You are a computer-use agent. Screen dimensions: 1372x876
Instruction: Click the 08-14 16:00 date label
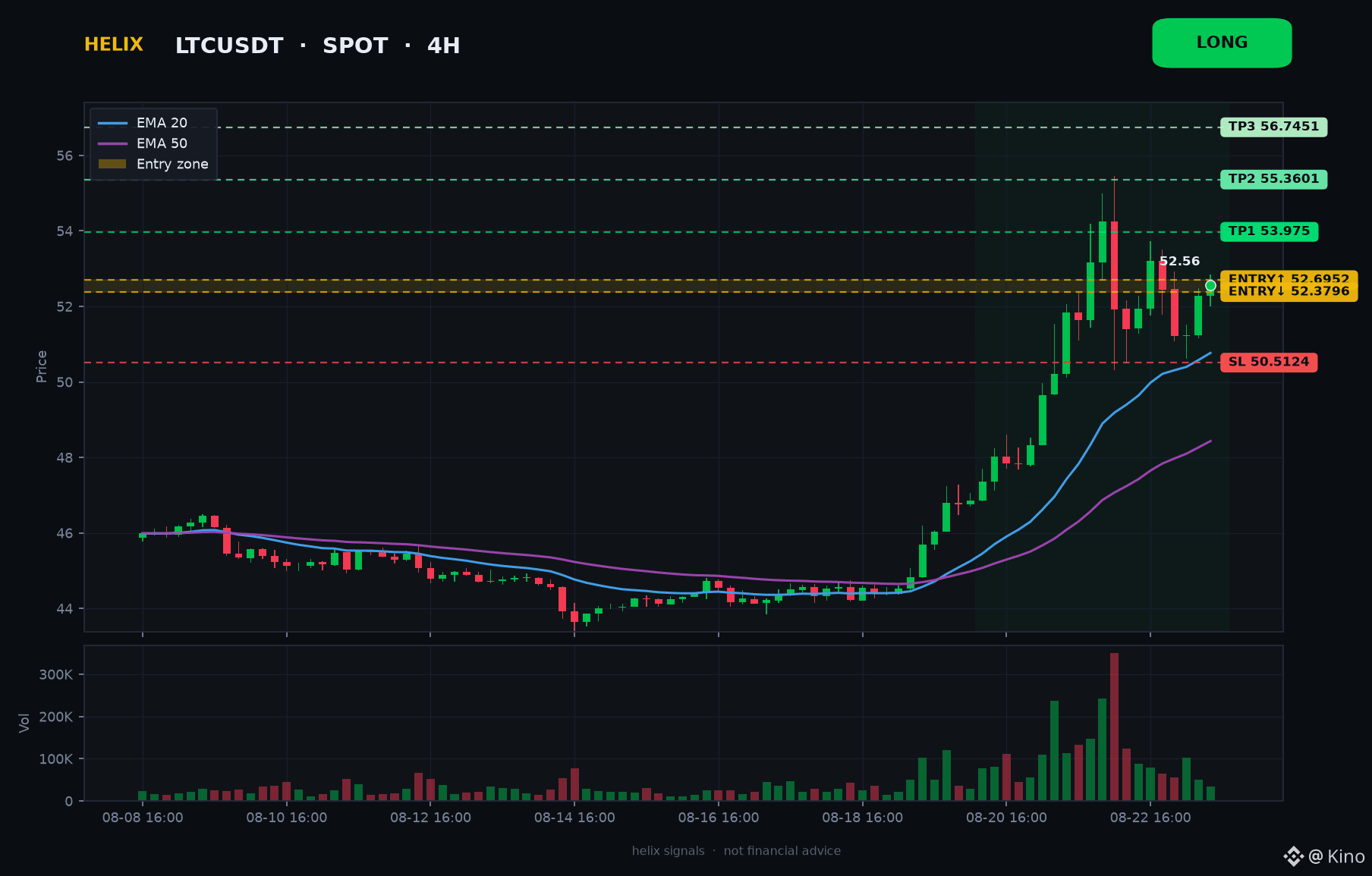pyautogui.click(x=574, y=818)
